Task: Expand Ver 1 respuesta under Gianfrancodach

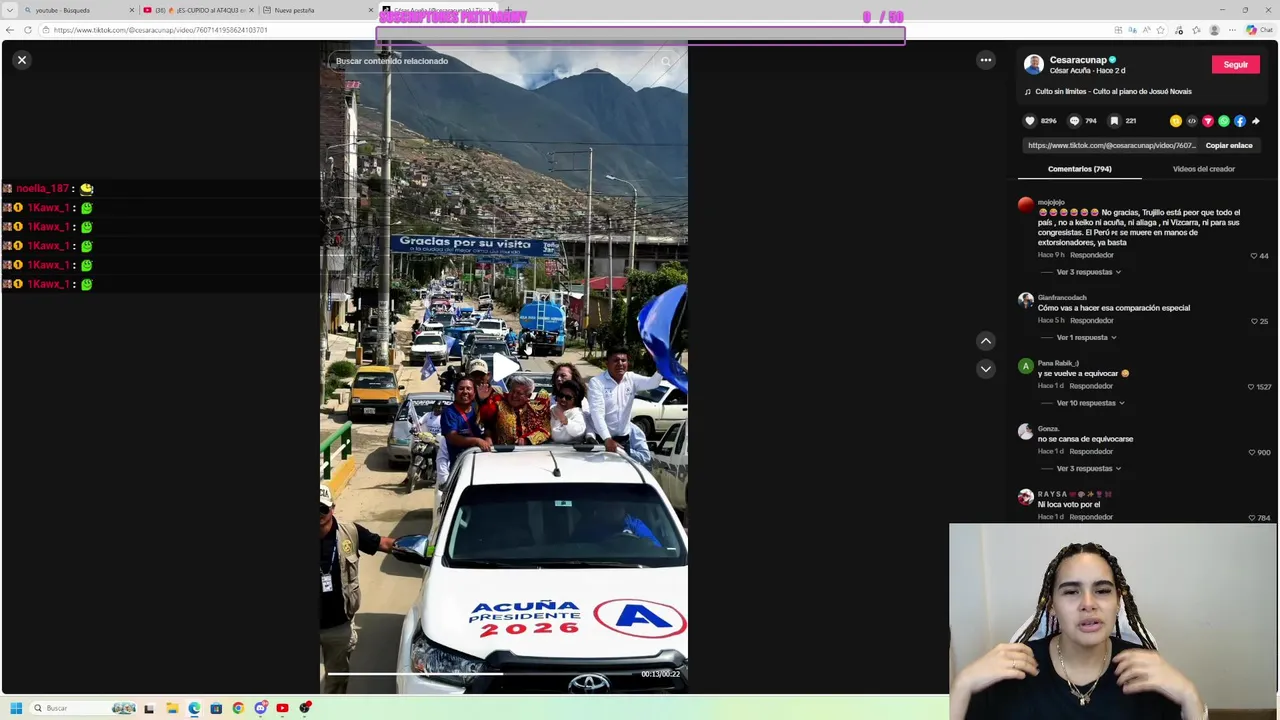Action: pos(1086,338)
